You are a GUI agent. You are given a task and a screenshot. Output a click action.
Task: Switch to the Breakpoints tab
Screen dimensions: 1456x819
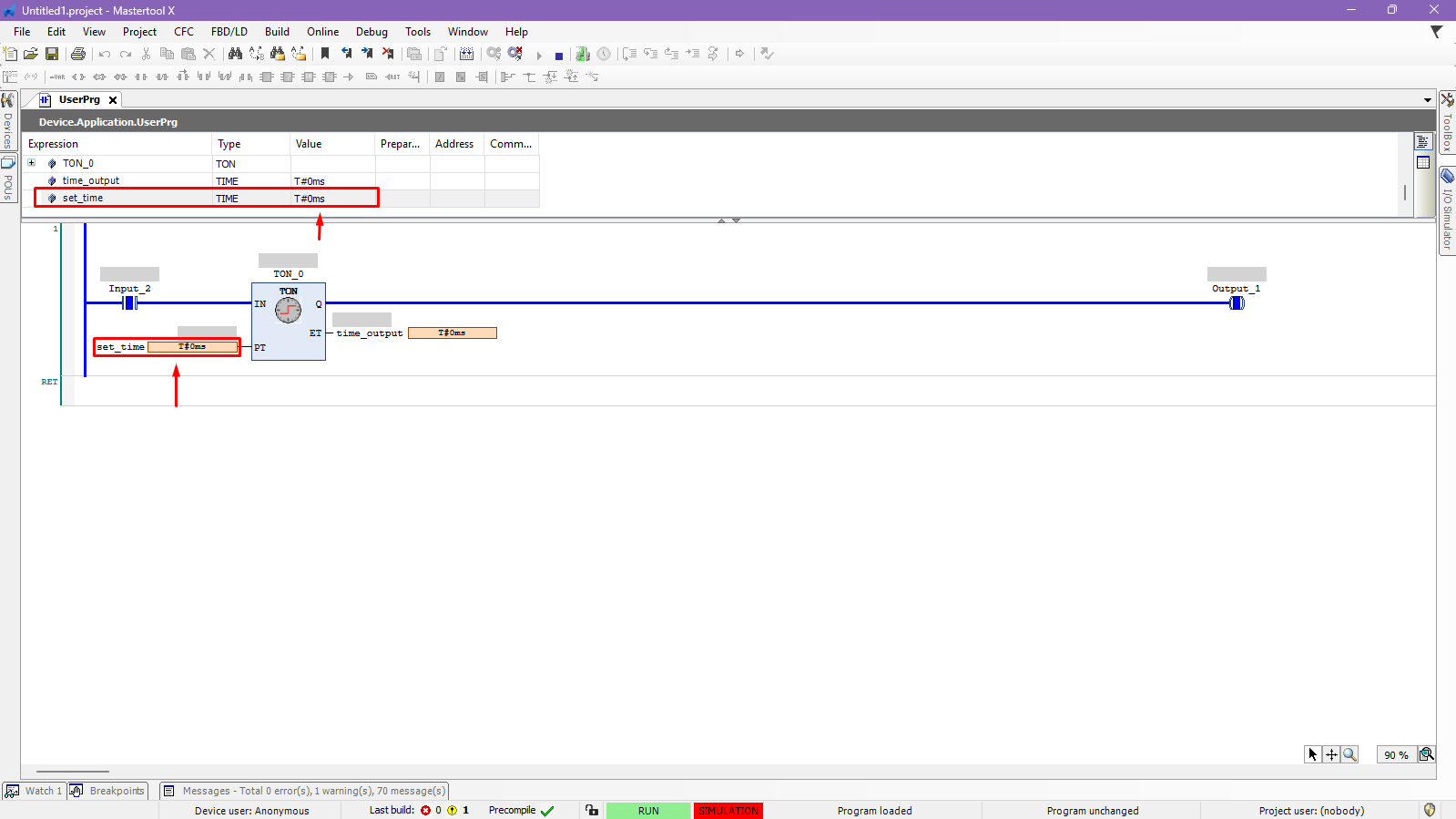(108, 791)
